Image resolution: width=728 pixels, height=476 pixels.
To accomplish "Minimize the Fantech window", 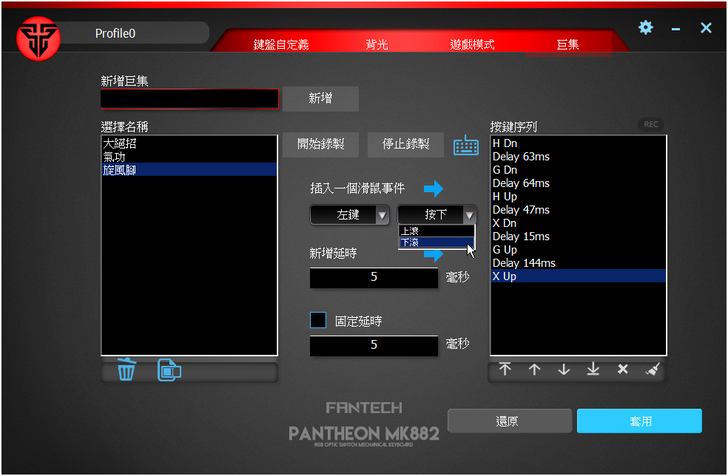I will (x=676, y=29).
